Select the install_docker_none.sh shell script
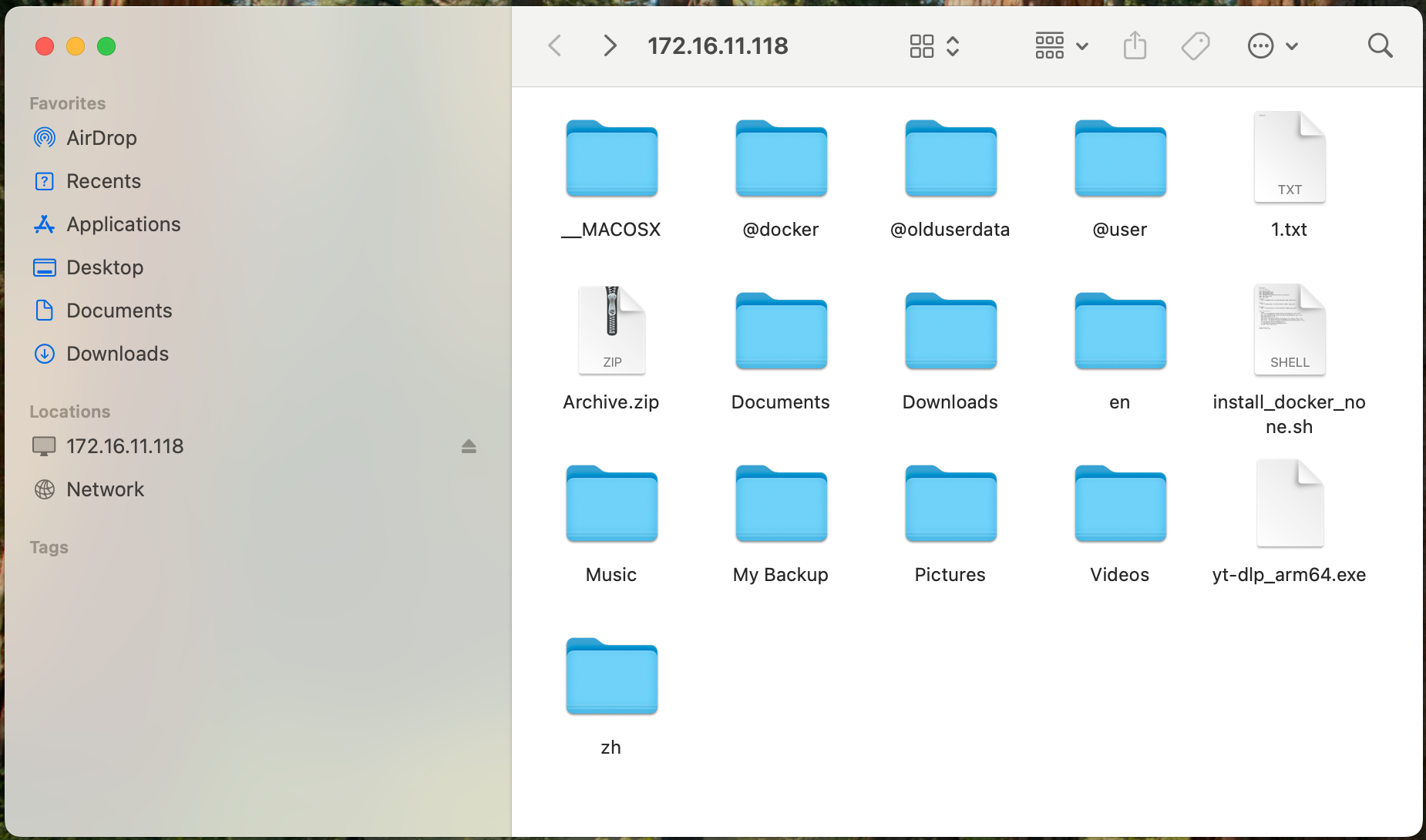The width and height of the screenshot is (1426, 840). click(x=1289, y=331)
